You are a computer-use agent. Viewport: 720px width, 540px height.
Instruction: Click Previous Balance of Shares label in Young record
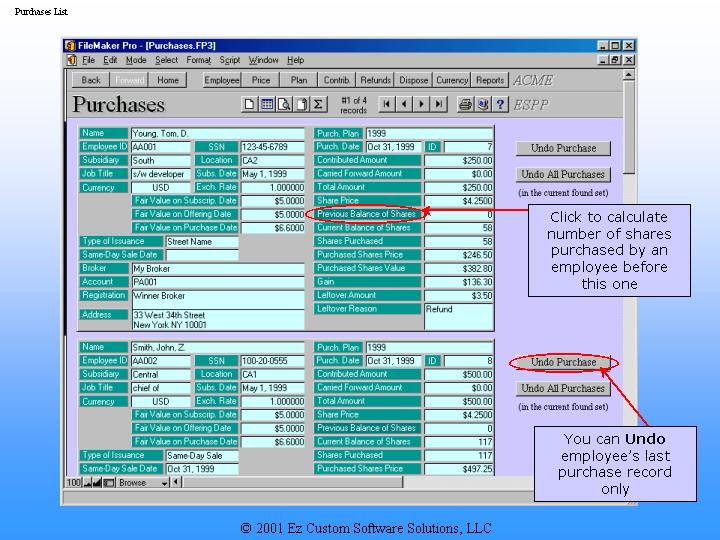[x=366, y=214]
